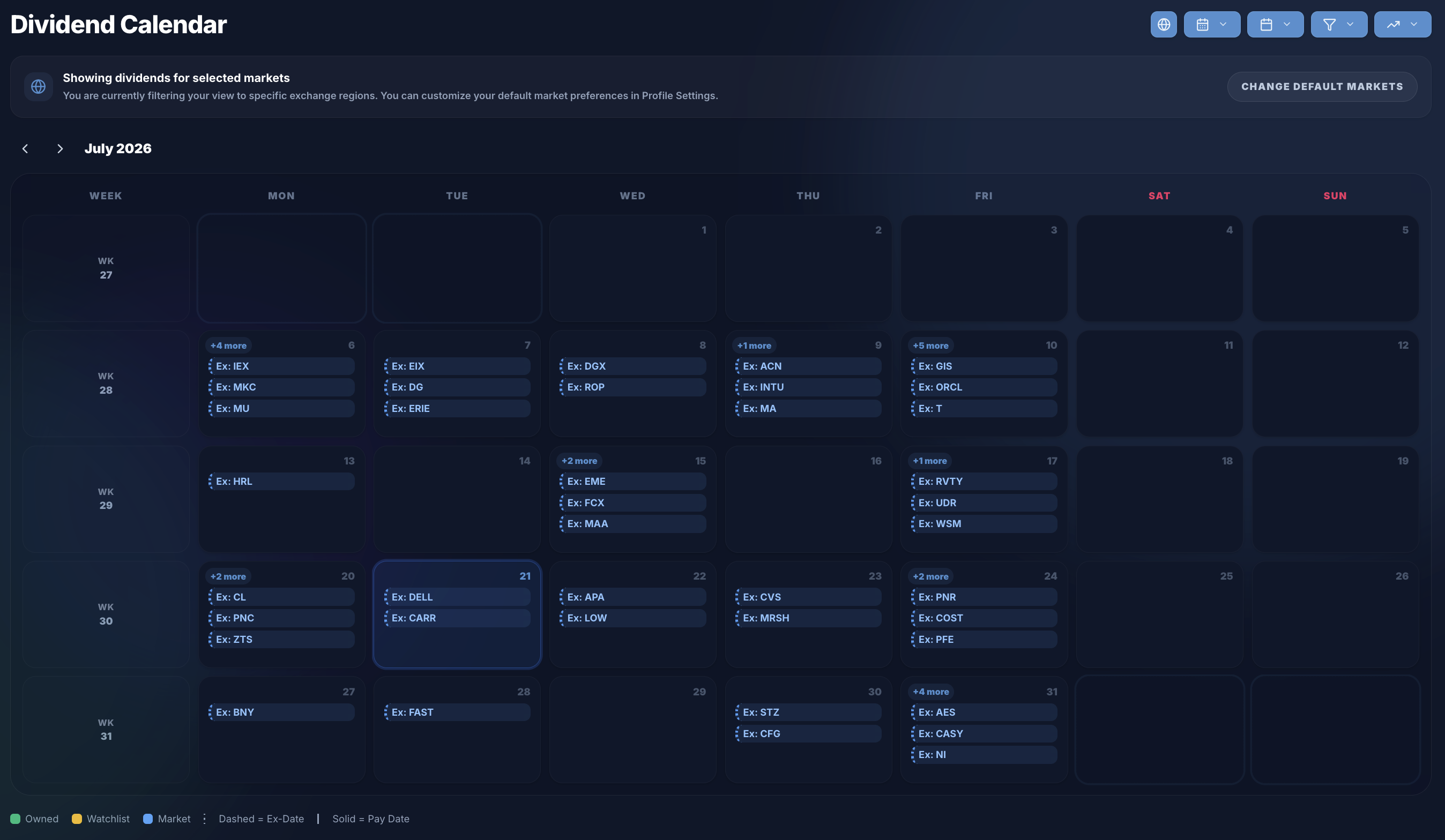The height and width of the screenshot is (840, 1445).
Task: Select the Ex: PFE event
Action: point(984,640)
